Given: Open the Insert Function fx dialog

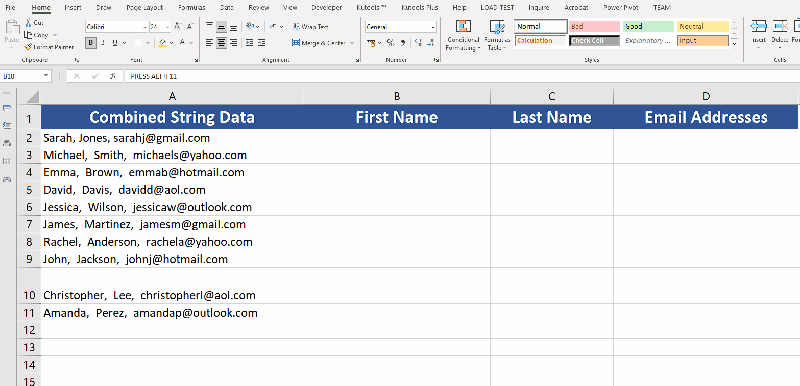Looking at the screenshot, I should (113, 76).
